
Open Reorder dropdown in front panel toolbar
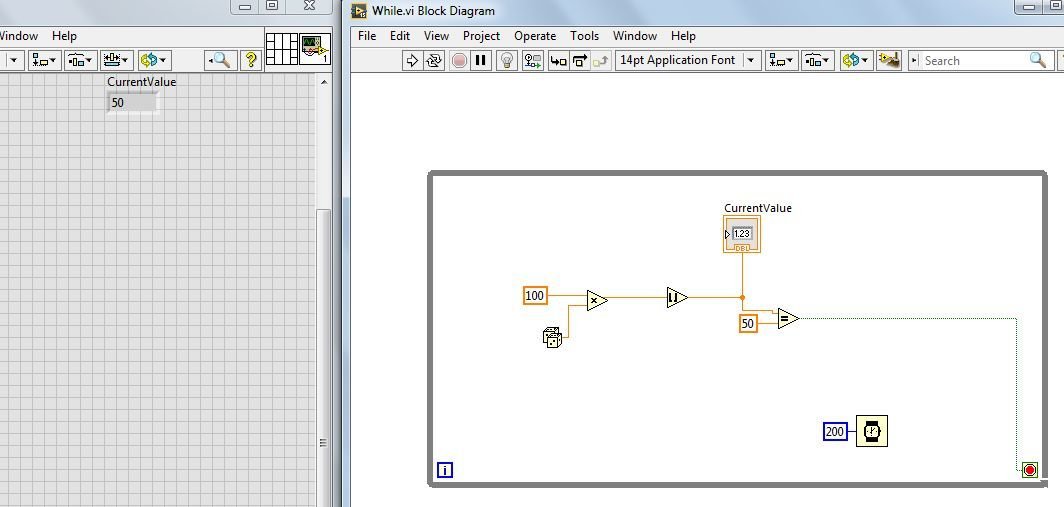click(x=154, y=60)
